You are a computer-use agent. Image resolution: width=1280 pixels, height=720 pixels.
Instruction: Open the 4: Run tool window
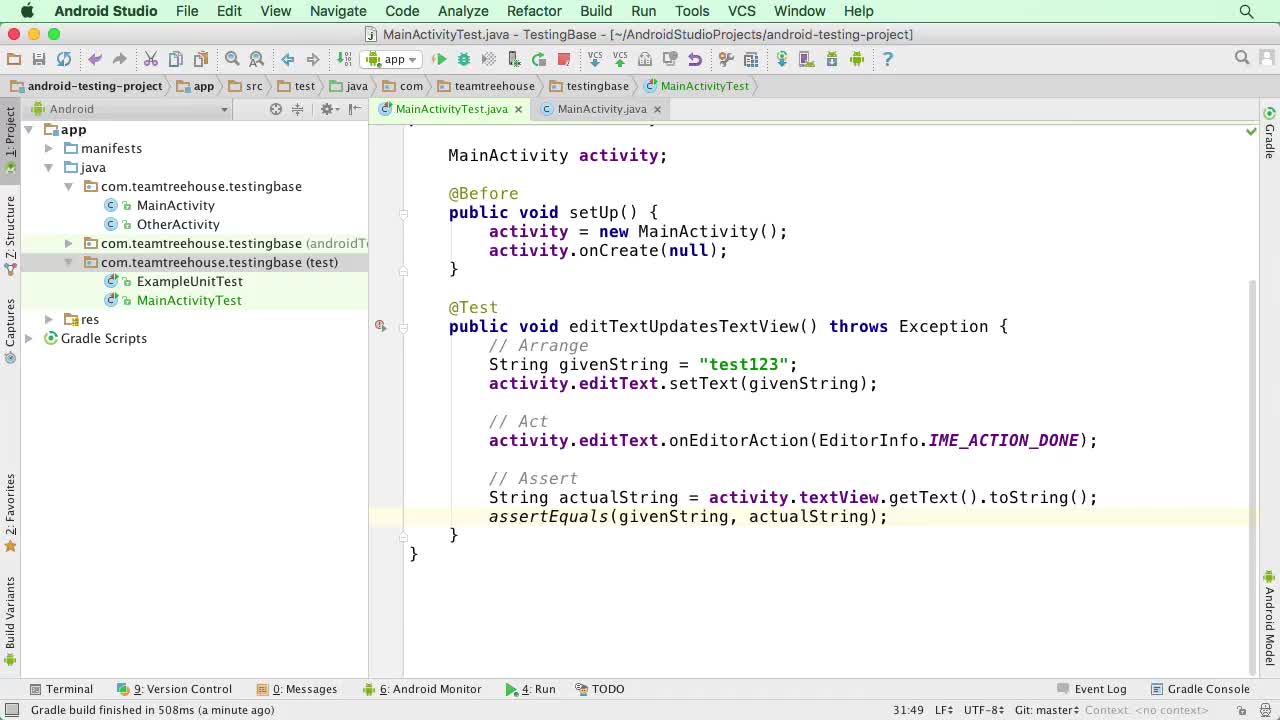click(531, 689)
